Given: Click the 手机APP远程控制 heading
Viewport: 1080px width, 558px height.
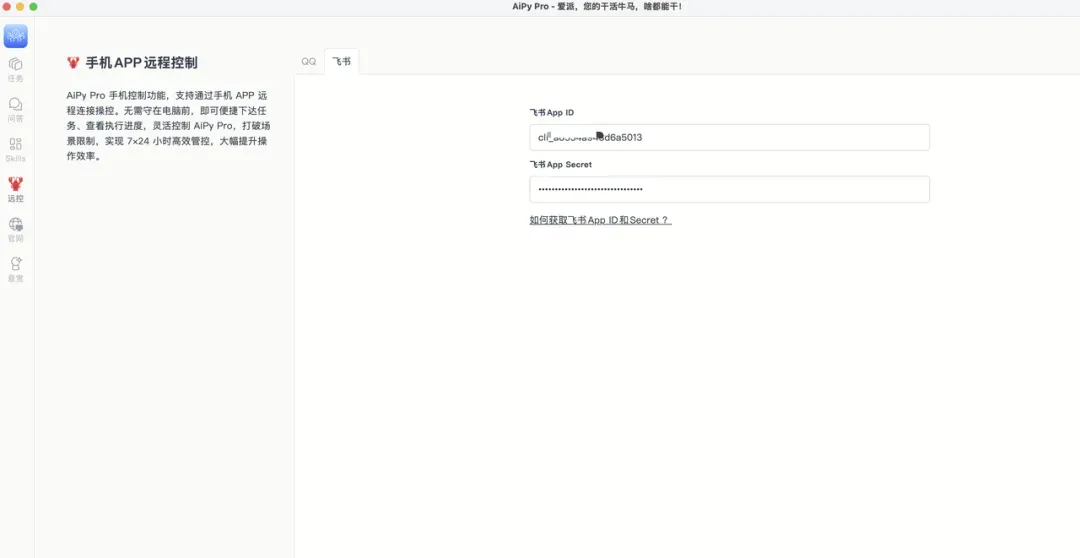Looking at the screenshot, I should [141, 63].
